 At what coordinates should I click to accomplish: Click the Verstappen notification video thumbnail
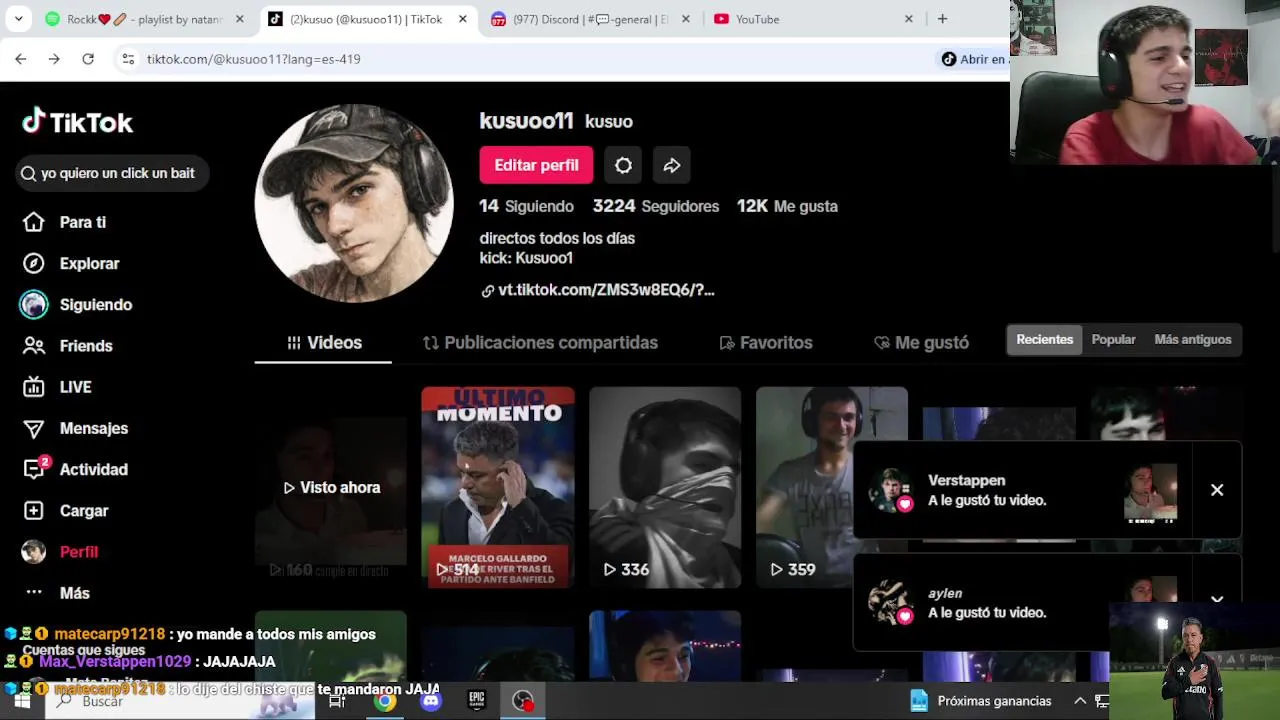click(1151, 492)
